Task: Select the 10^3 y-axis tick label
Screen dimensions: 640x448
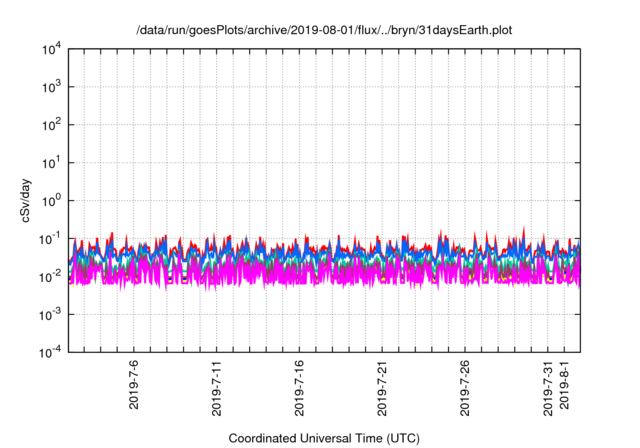Action: tap(53, 88)
